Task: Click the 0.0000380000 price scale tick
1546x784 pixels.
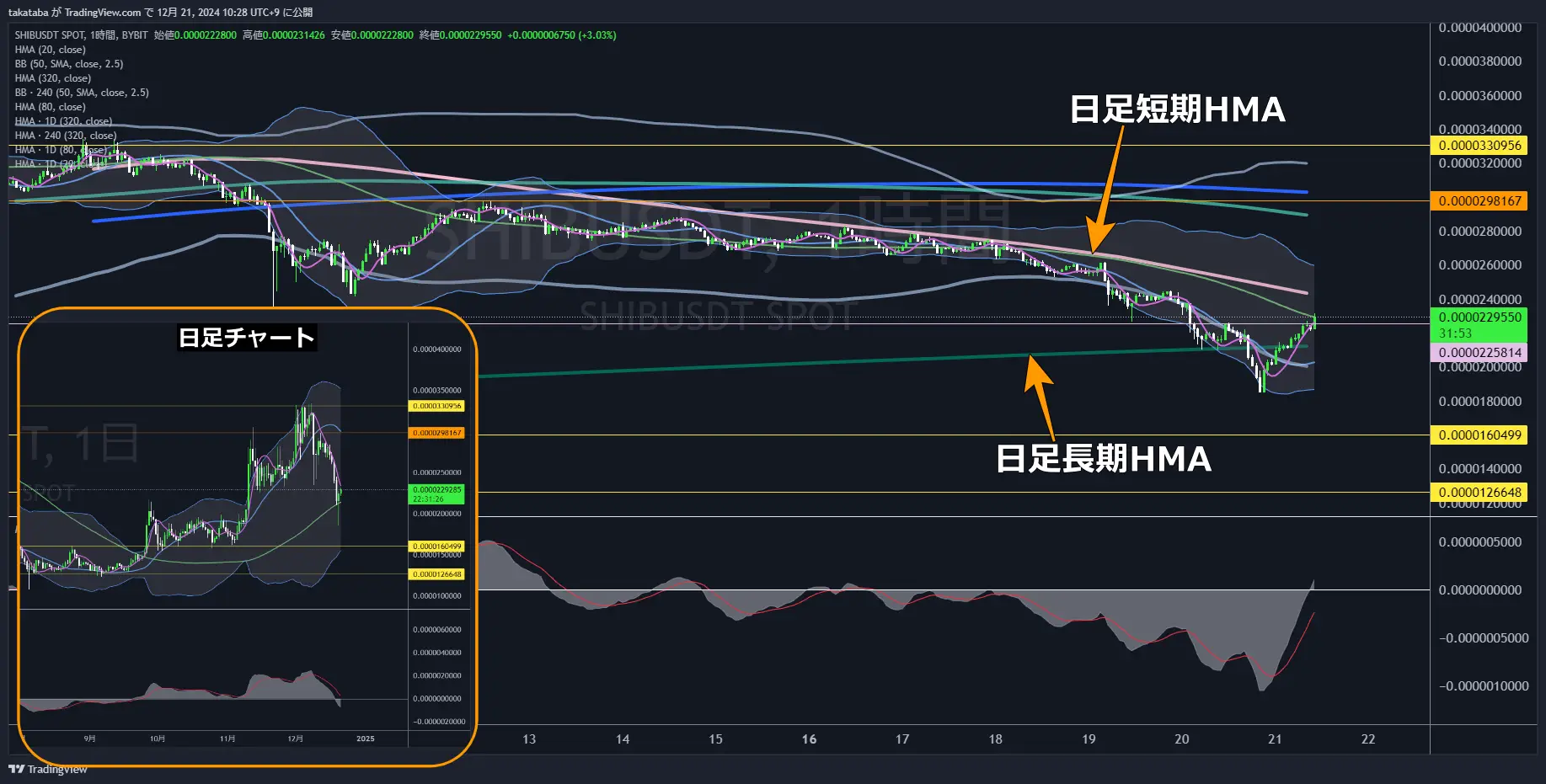Action: coord(1479,61)
